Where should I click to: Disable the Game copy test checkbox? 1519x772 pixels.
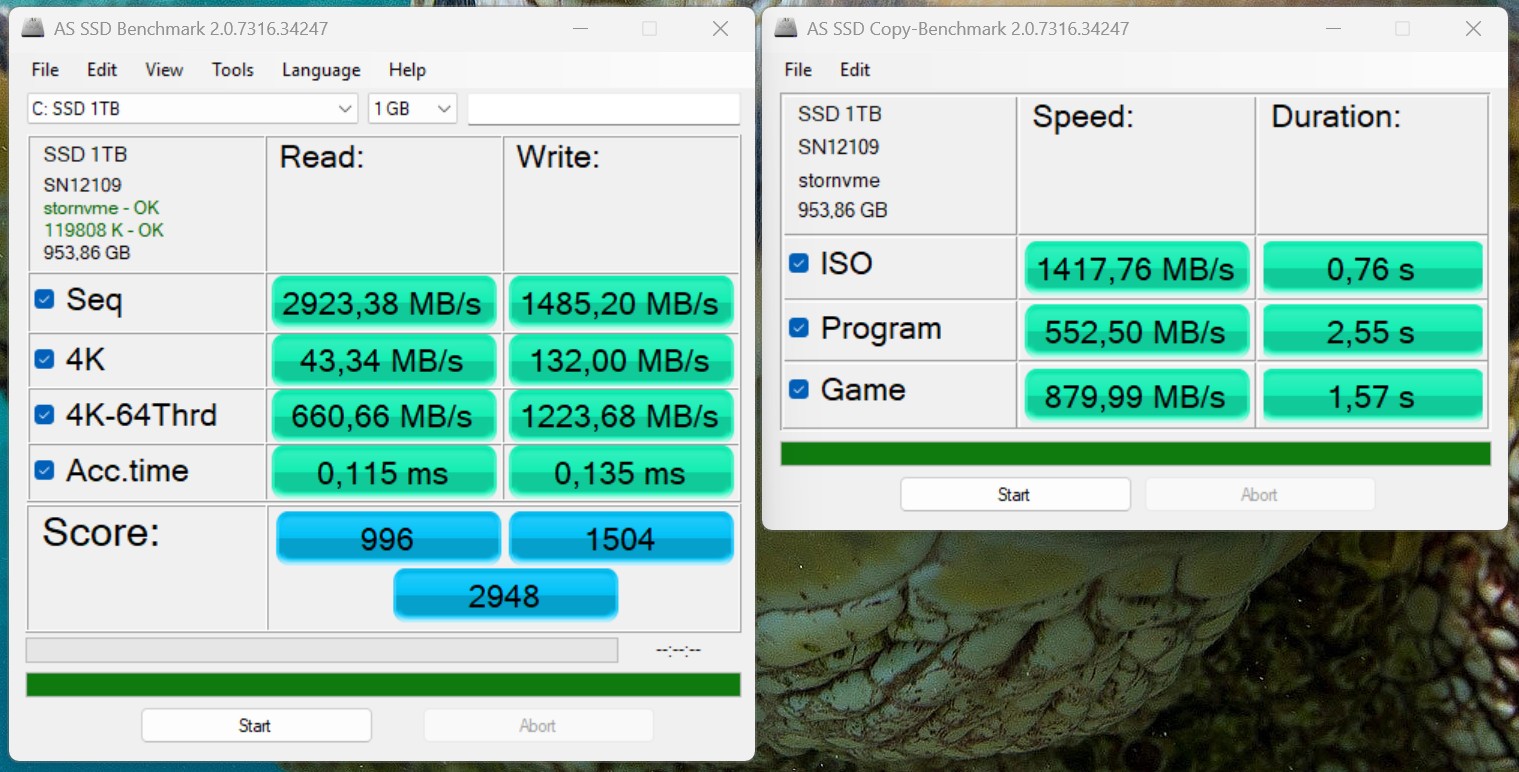click(x=798, y=389)
